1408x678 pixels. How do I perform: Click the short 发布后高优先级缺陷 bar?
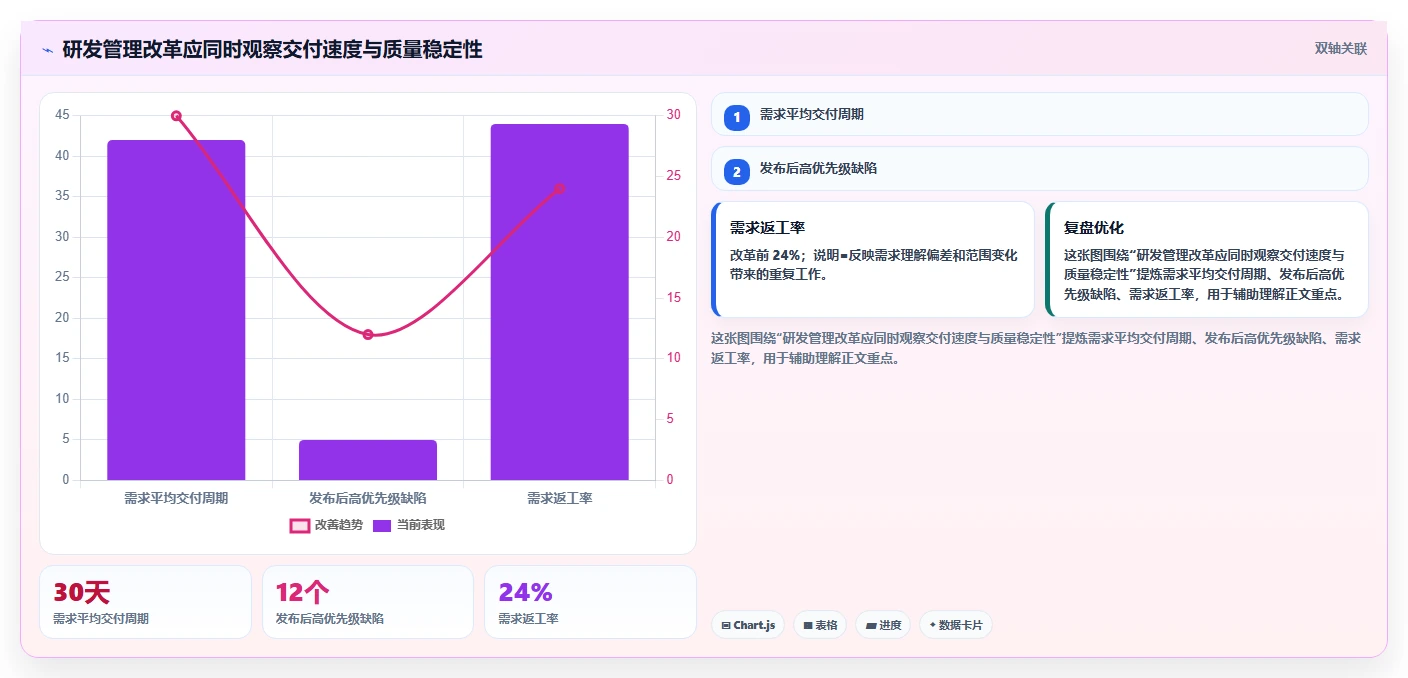coord(368,460)
